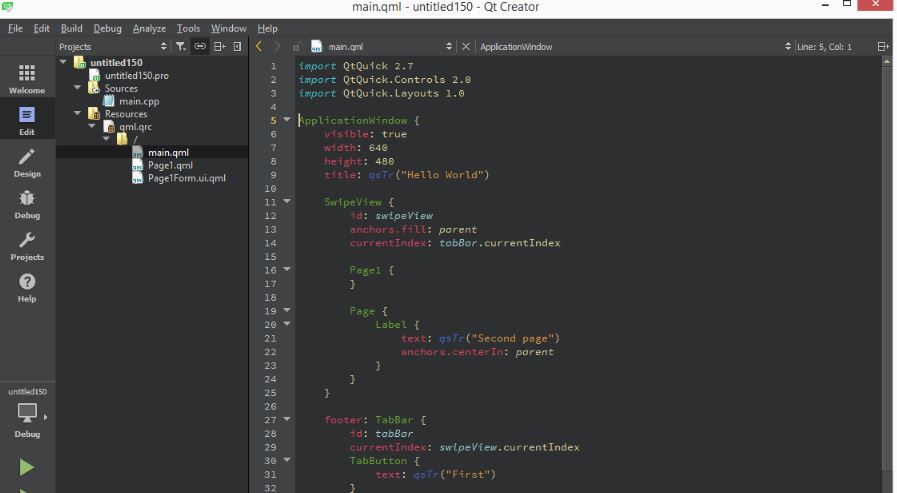Open the Tools menu
Viewport: 897px width, 493px height.
point(188,28)
